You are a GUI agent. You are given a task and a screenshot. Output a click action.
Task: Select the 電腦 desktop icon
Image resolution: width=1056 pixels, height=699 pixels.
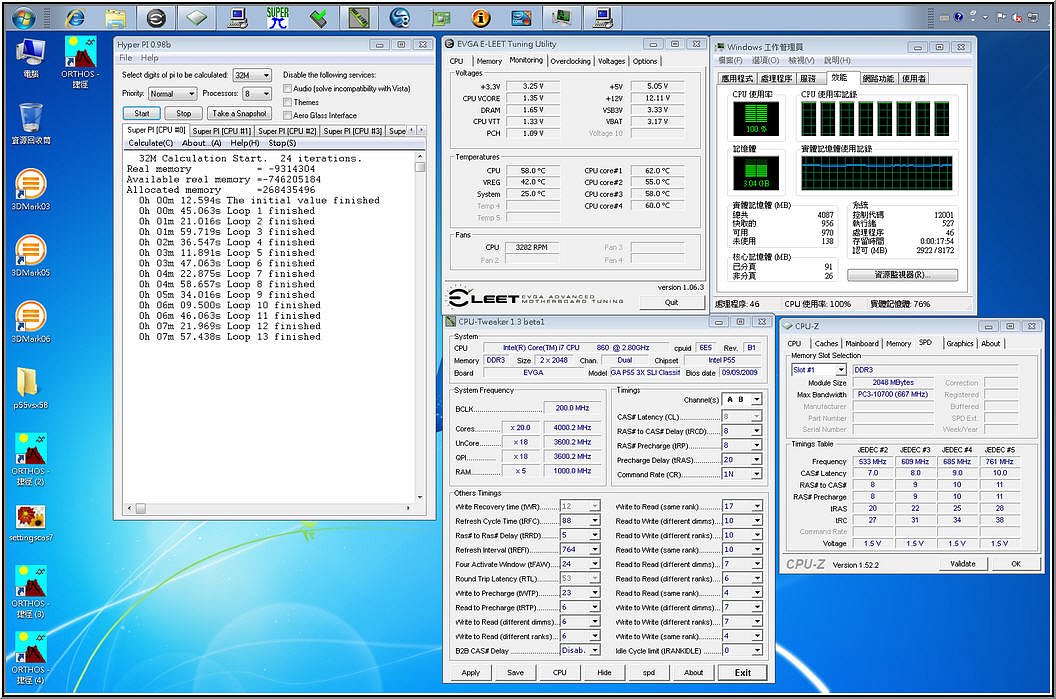pyautogui.click(x=30, y=58)
